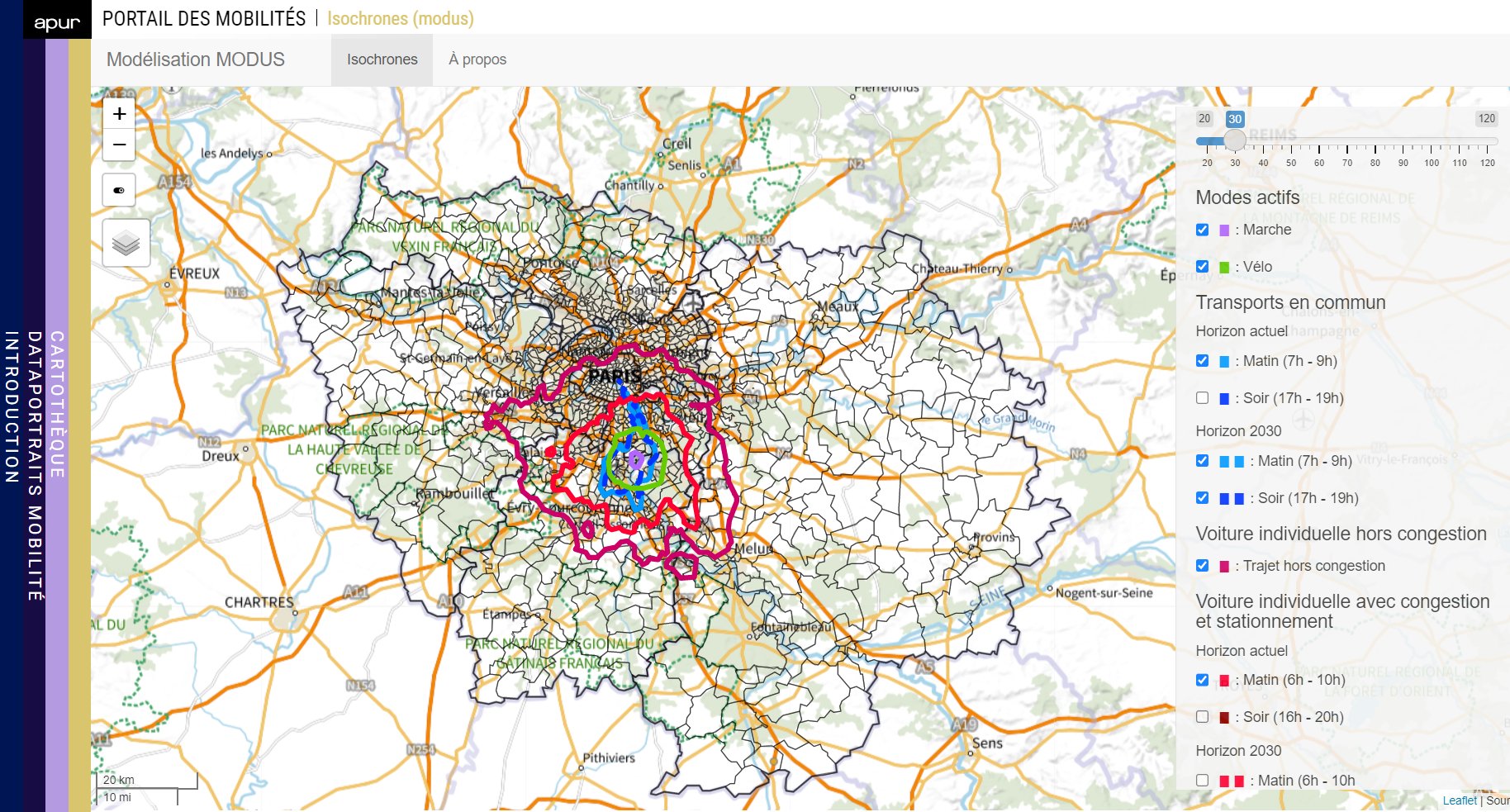
Task: Open the map layers control
Action: click(126, 243)
